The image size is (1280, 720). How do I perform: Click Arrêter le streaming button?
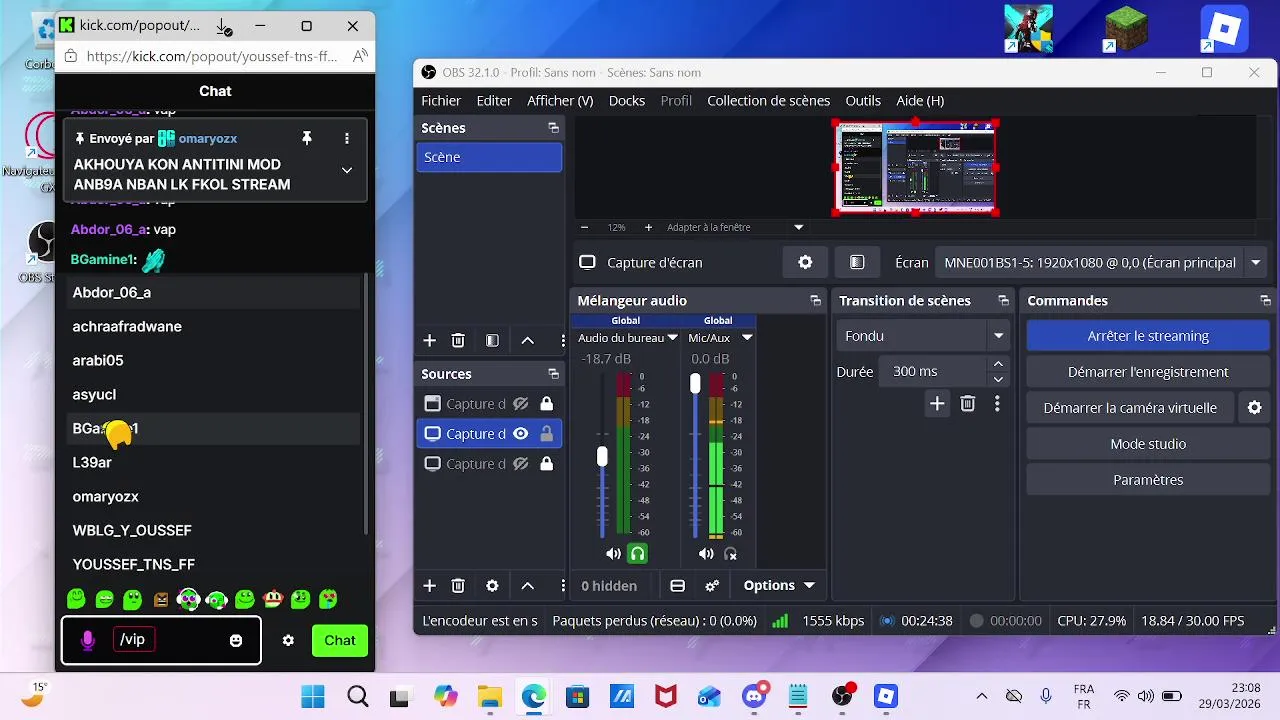pos(1148,336)
